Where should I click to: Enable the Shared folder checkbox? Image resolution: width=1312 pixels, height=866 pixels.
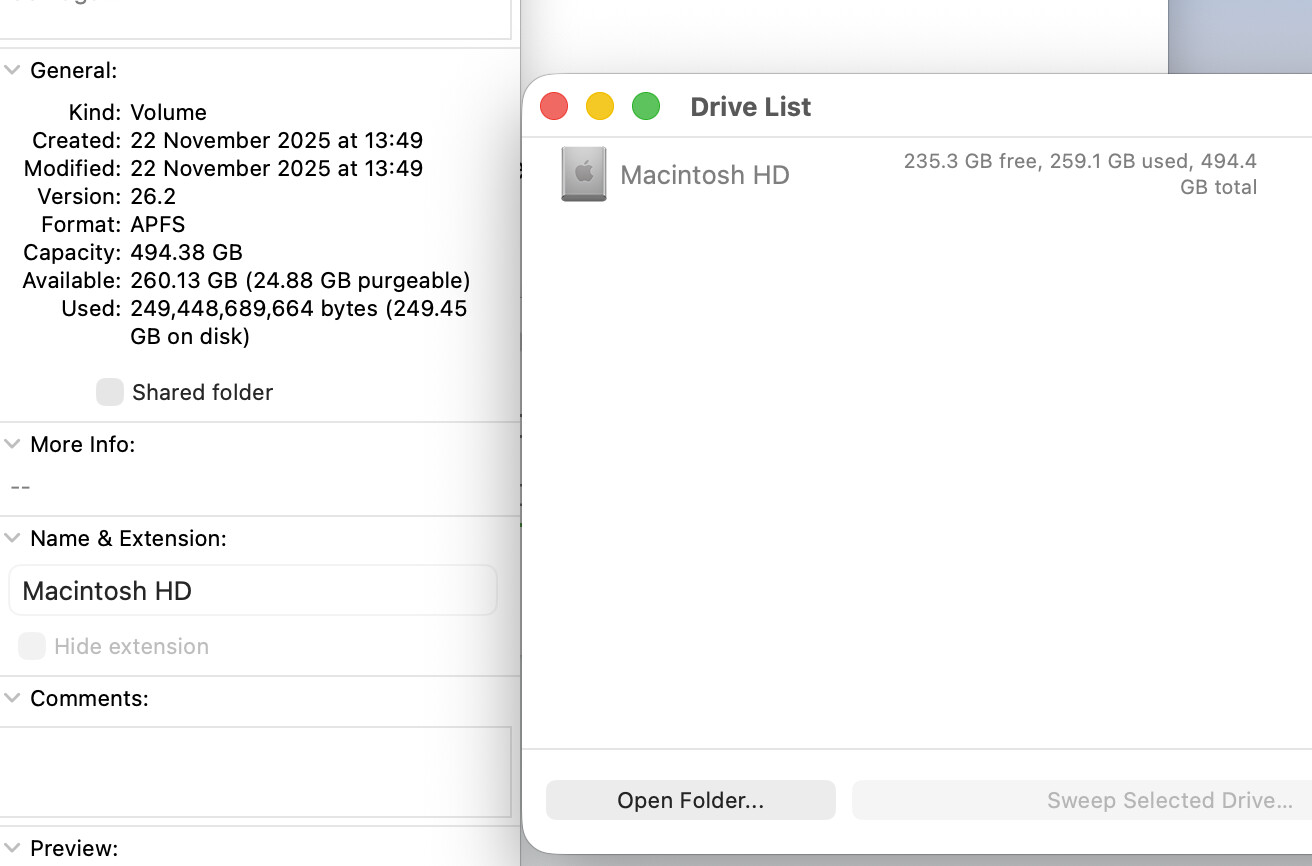coord(110,392)
